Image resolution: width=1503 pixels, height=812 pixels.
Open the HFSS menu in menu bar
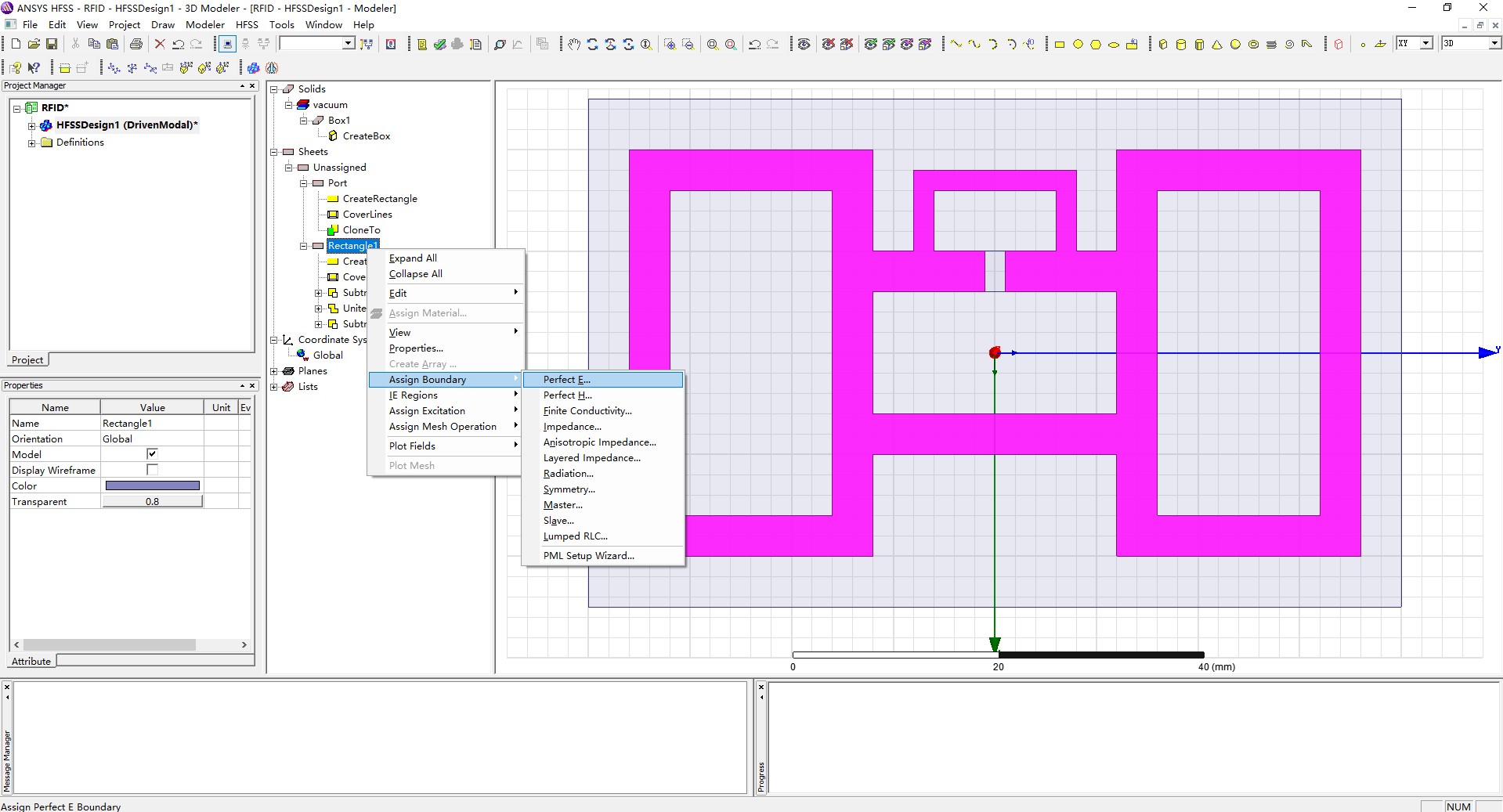tap(247, 25)
